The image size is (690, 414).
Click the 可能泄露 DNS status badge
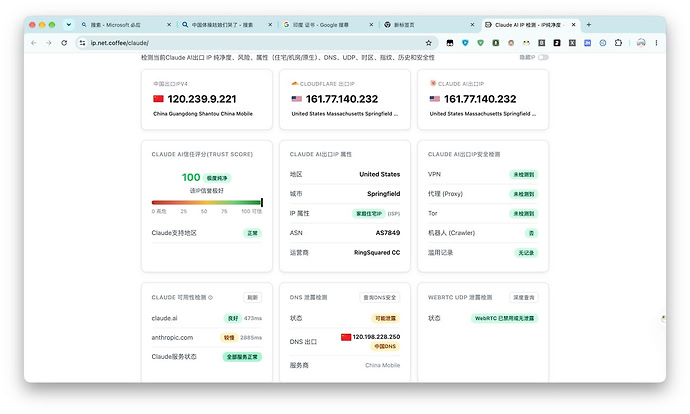pyautogui.click(x=385, y=318)
